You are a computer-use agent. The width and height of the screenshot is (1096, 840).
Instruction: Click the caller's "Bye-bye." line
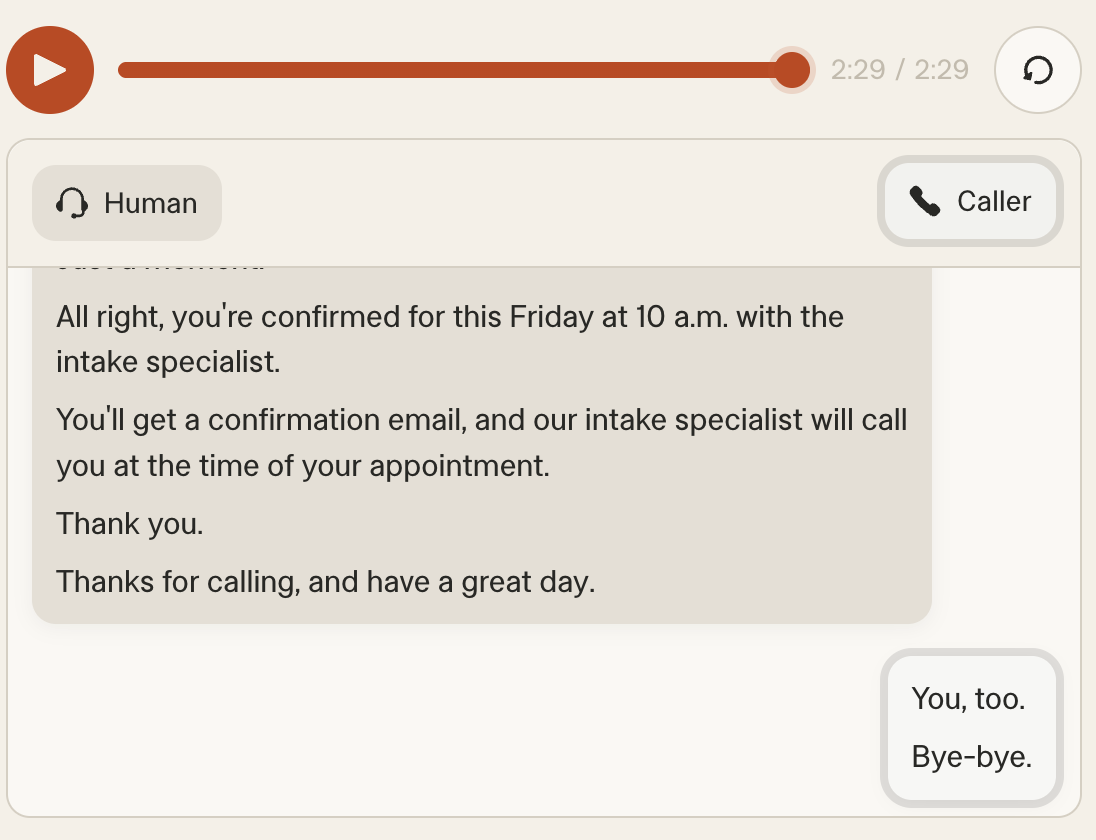pyautogui.click(x=971, y=757)
